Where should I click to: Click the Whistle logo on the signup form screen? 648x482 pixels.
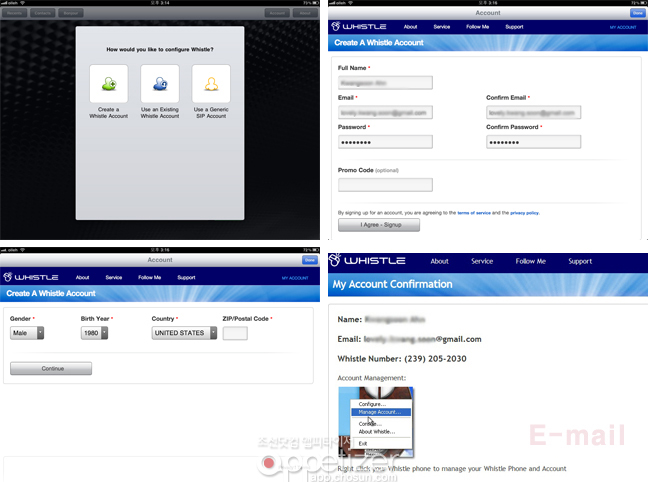(x=359, y=26)
